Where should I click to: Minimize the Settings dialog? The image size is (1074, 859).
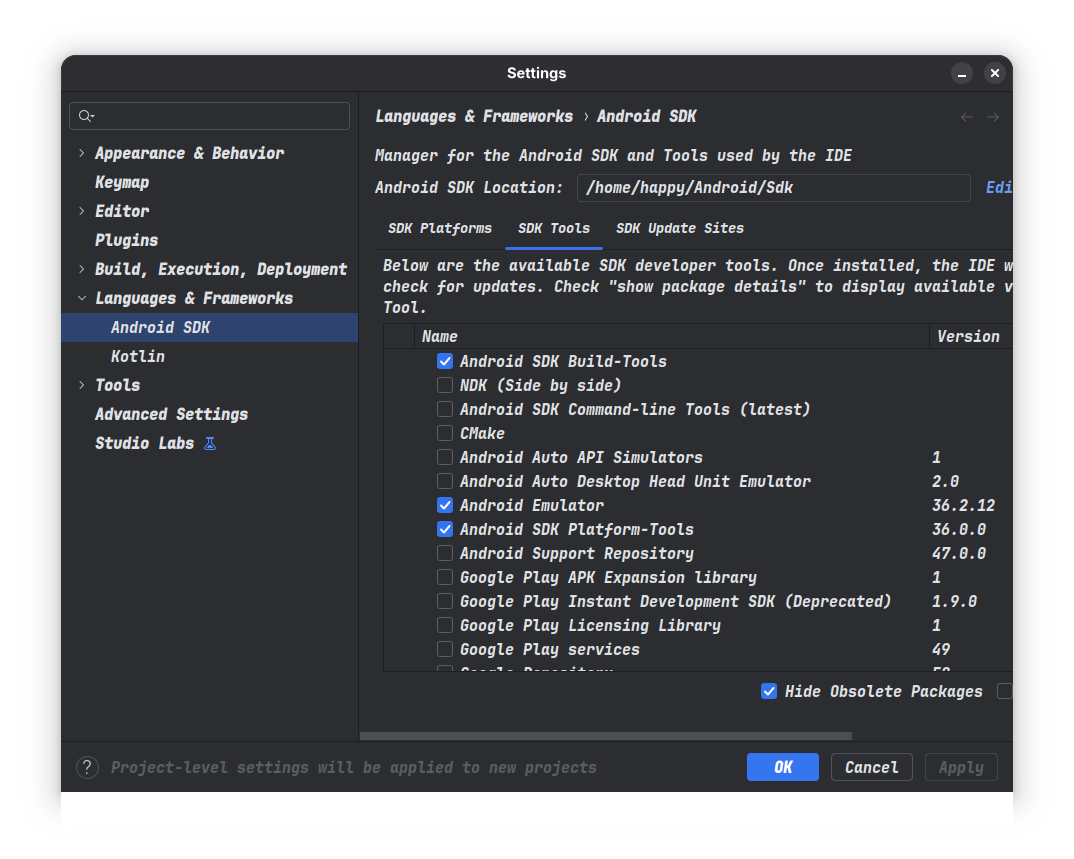click(x=962, y=73)
